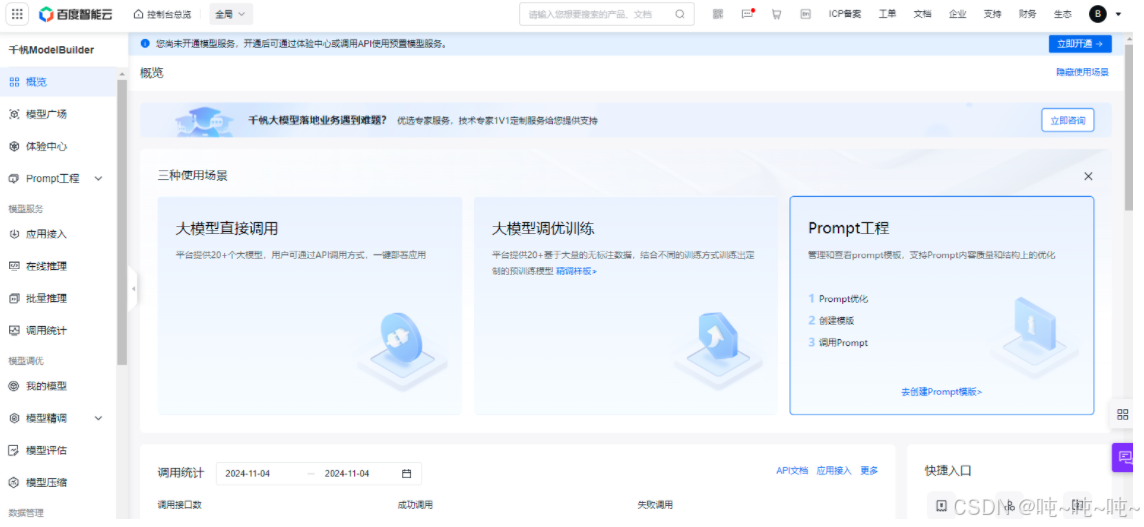
Task: Expand the Prompt工程 sidebar chevron
Action: coord(98,179)
